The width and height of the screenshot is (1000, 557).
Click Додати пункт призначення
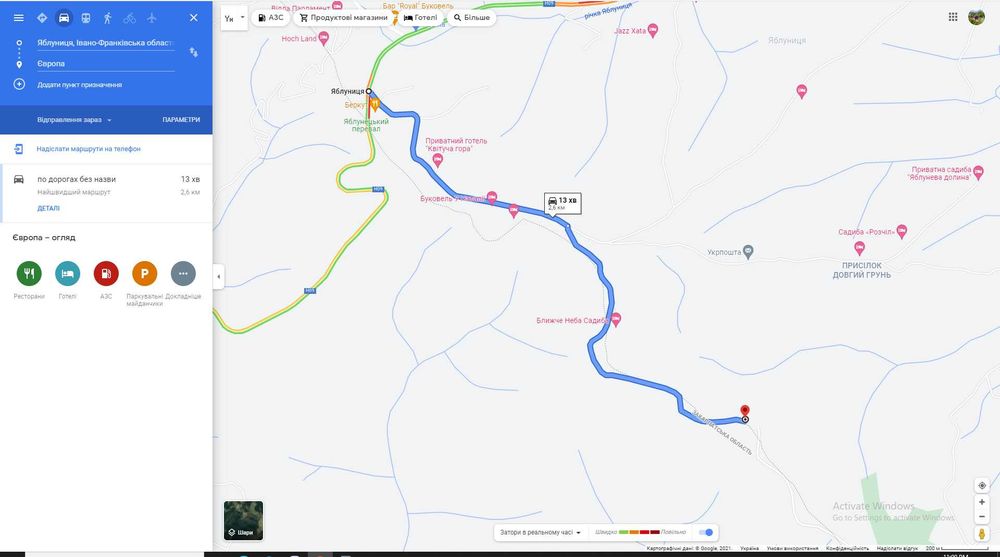[x=79, y=84]
